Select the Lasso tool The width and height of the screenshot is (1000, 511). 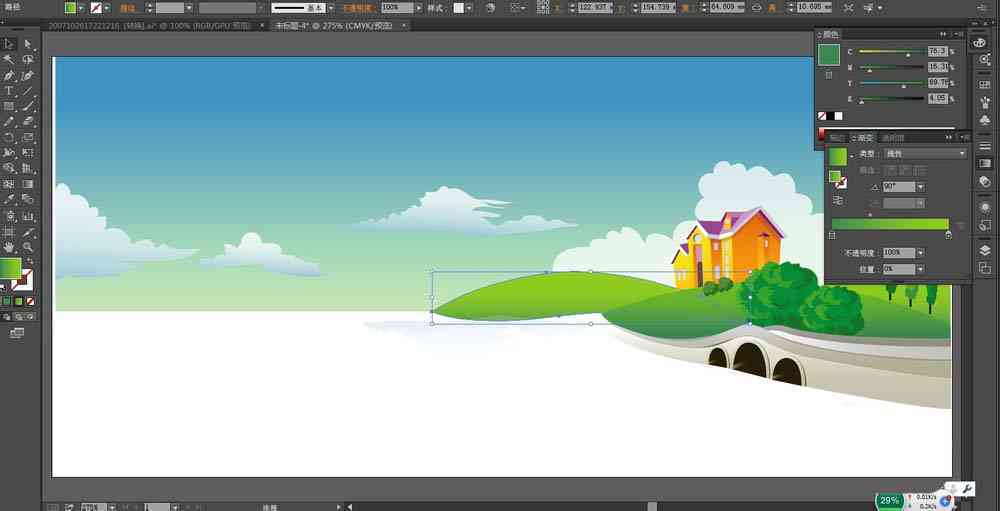(x=27, y=59)
